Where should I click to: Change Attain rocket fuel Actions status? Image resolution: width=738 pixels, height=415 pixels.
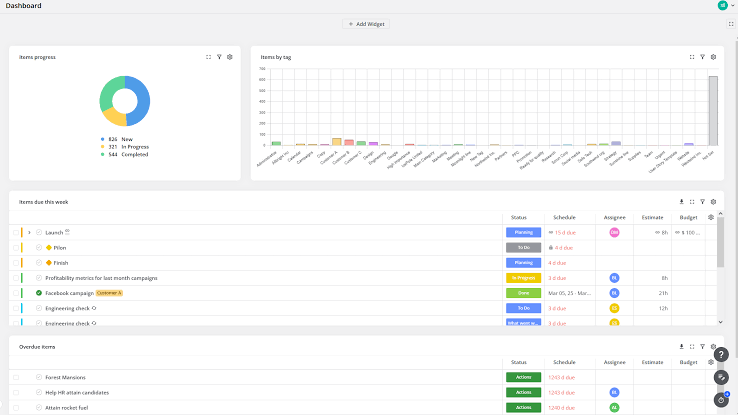tap(523, 408)
